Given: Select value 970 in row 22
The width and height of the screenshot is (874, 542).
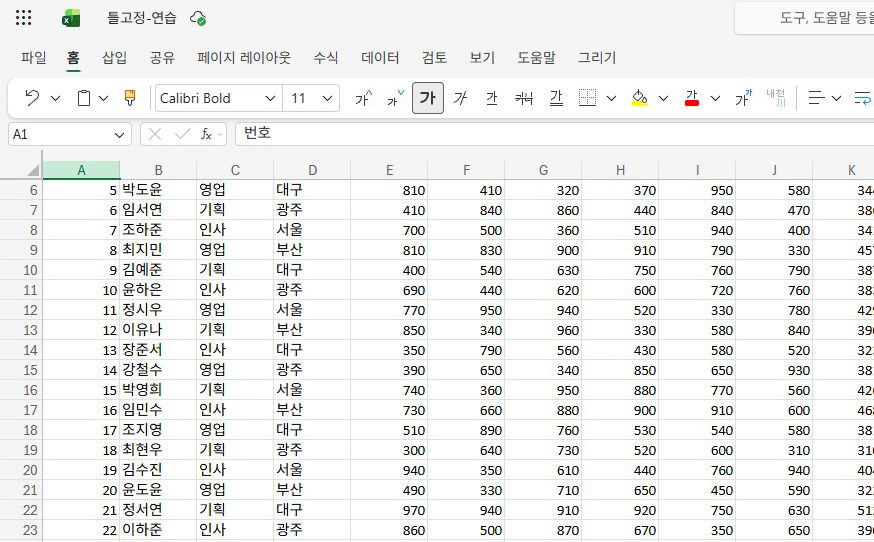Looking at the screenshot, I should (x=389, y=510).
